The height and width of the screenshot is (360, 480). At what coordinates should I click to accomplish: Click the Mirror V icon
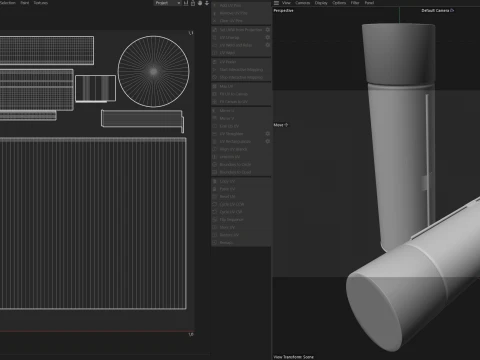coord(215,118)
